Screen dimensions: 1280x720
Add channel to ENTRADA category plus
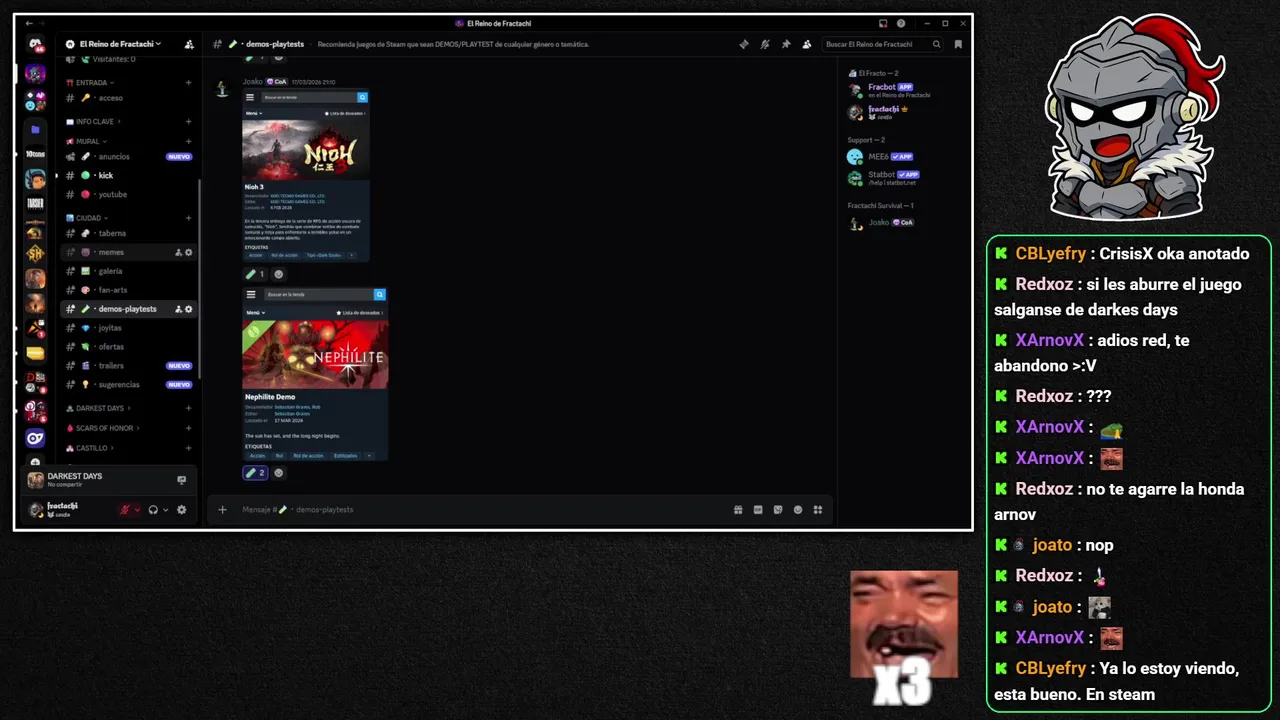(188, 82)
